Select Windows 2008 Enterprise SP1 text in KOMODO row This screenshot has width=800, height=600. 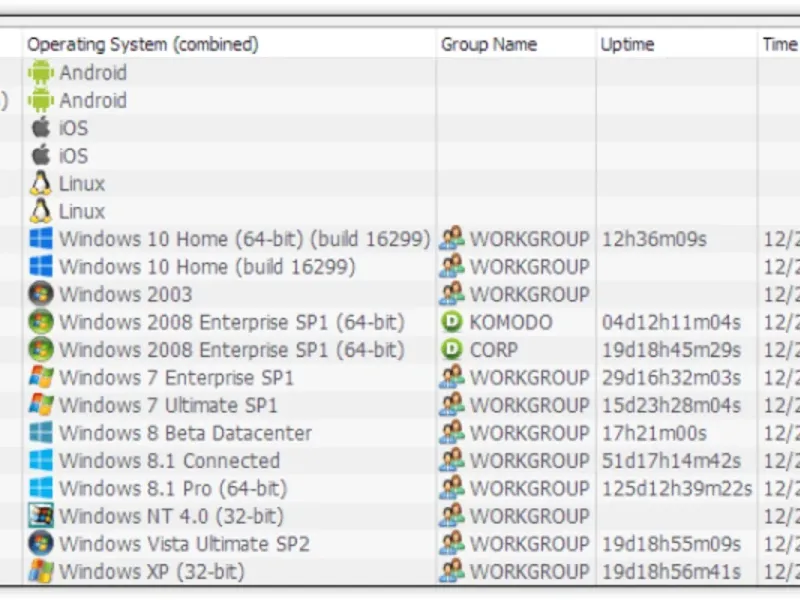tap(232, 322)
